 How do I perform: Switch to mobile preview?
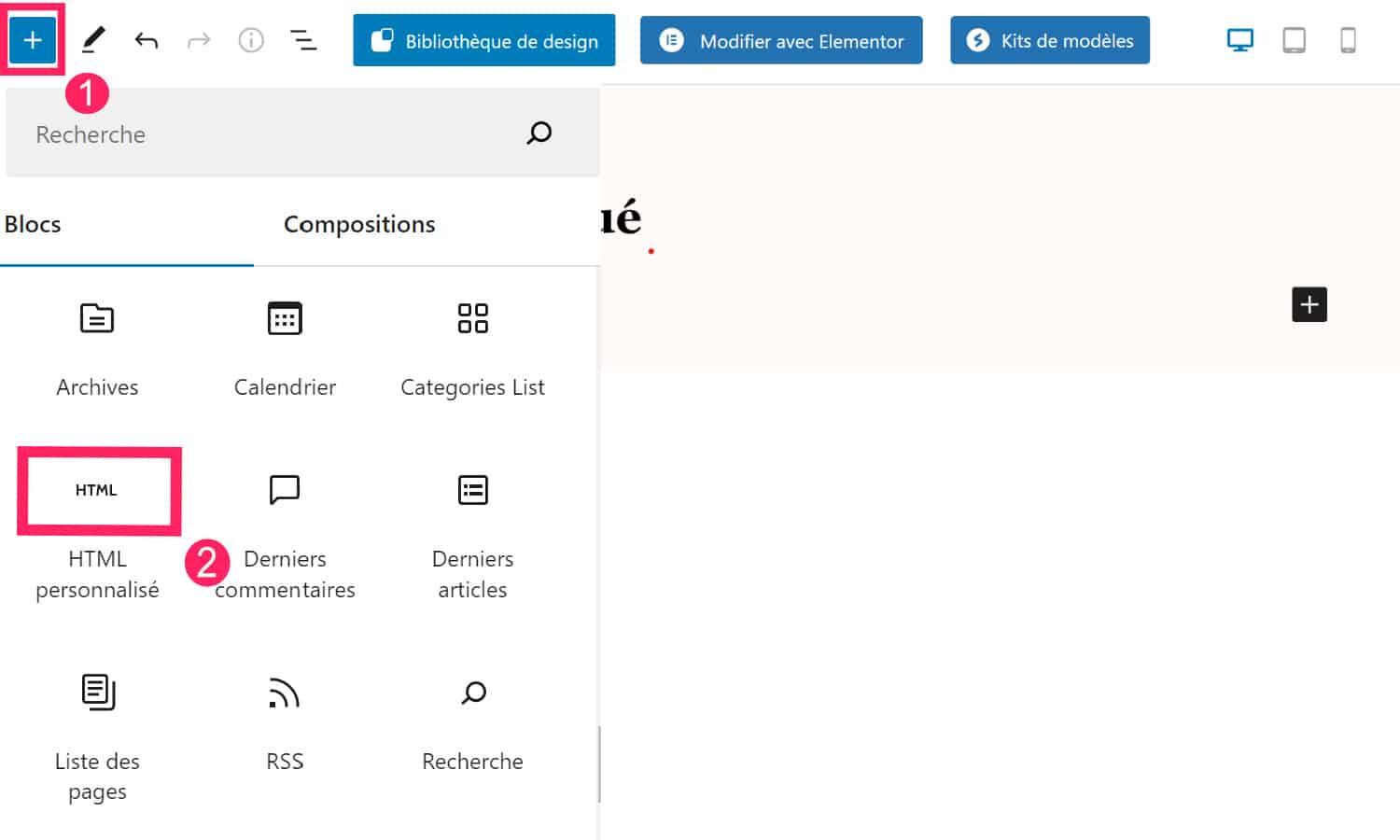click(1348, 40)
